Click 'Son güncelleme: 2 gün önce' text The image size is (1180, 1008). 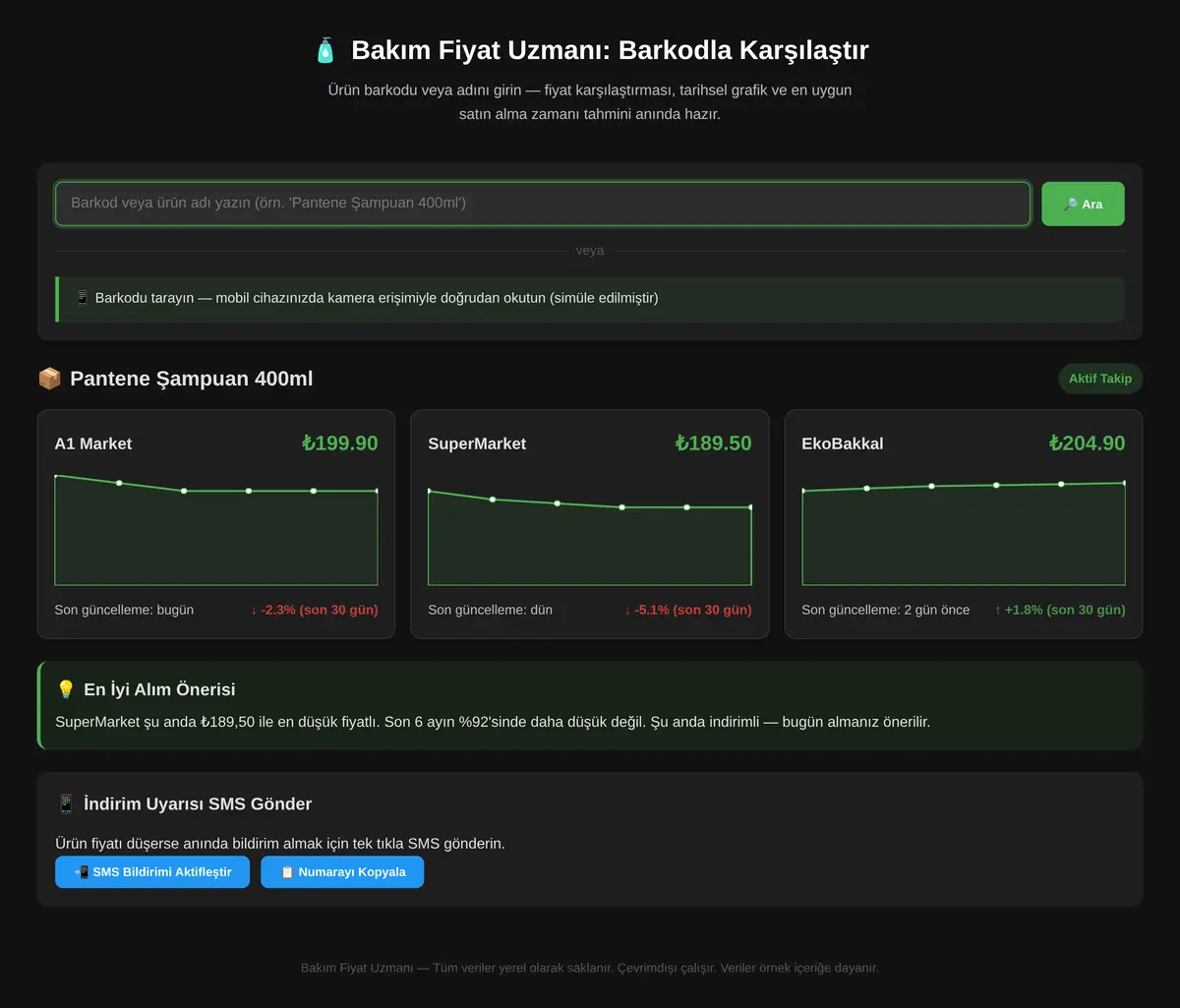(x=886, y=610)
